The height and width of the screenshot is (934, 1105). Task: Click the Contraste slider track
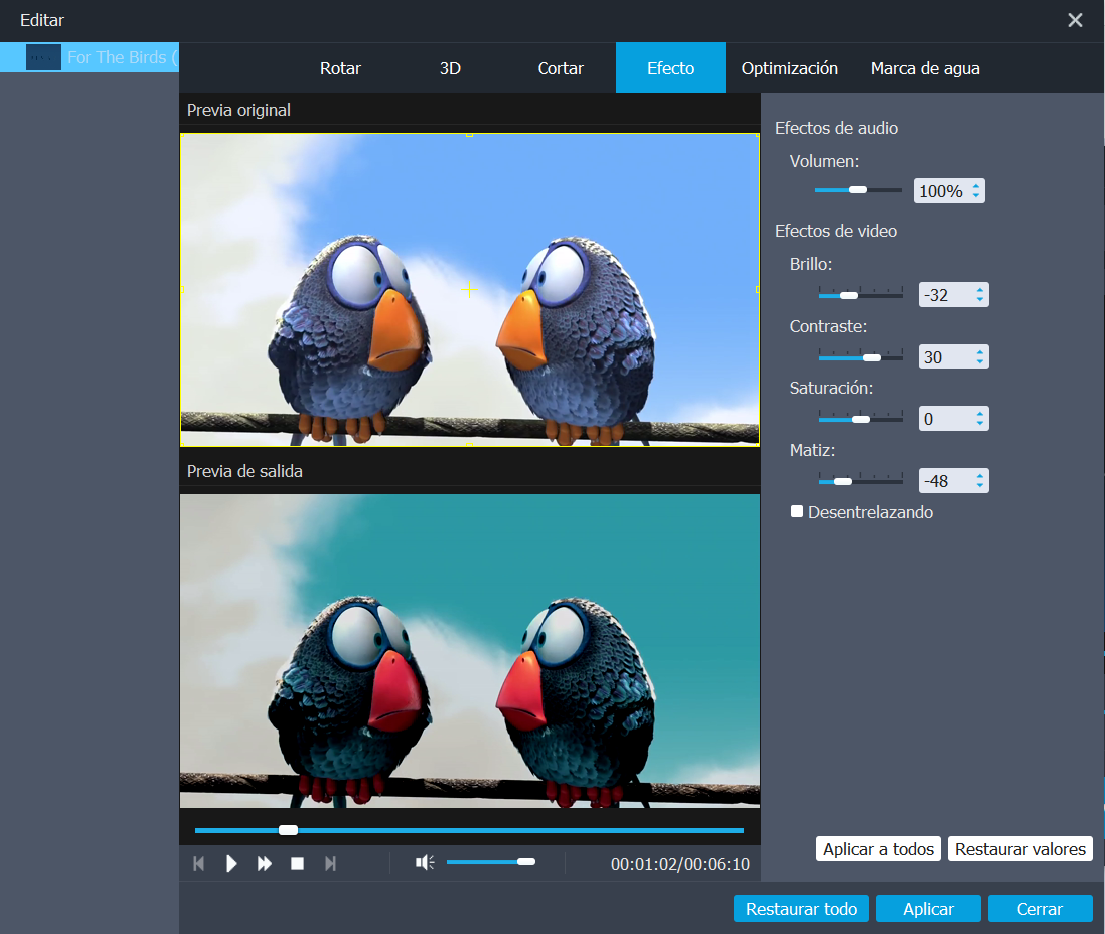tap(860, 357)
